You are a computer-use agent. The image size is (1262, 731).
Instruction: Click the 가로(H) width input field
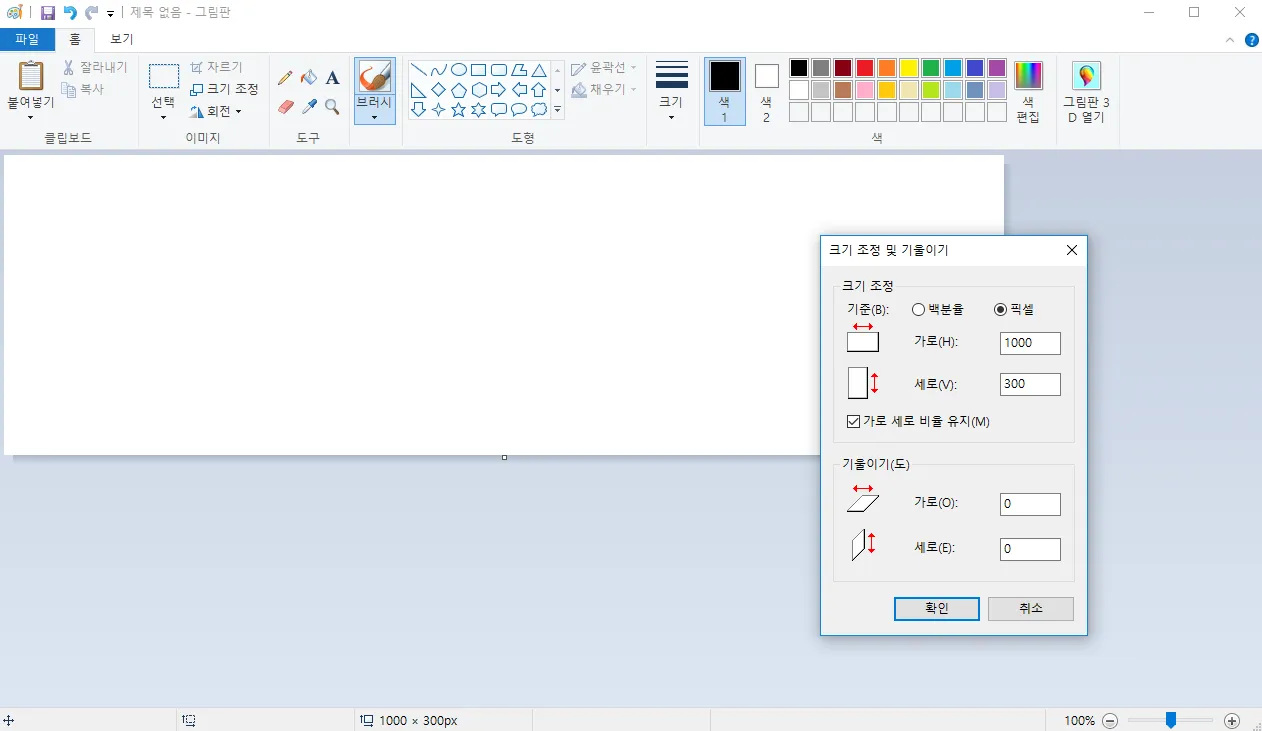(x=1029, y=343)
